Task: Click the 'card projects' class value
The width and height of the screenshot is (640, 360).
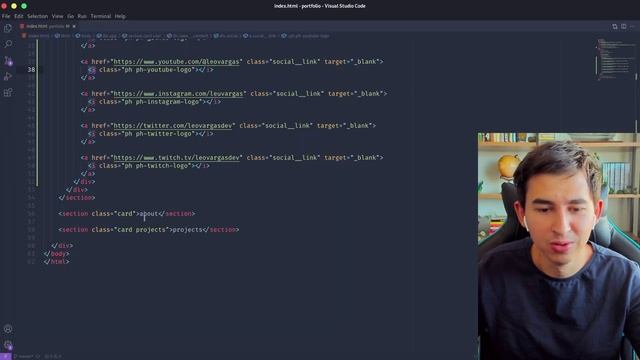Action: pyautogui.click(x=141, y=230)
